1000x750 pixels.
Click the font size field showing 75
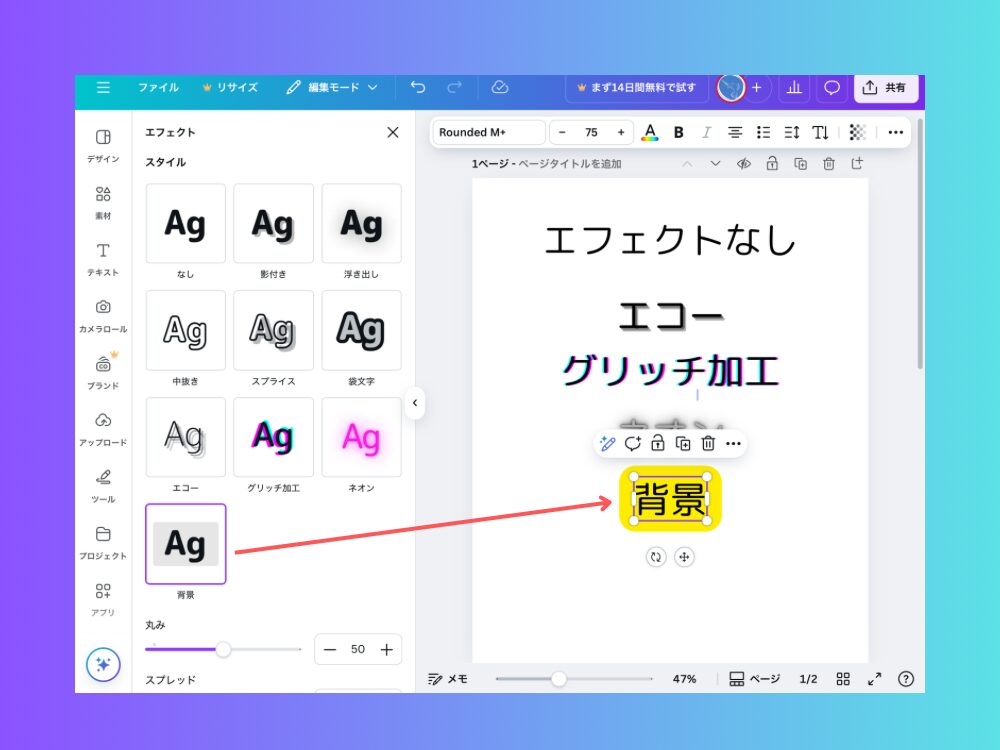coord(591,132)
